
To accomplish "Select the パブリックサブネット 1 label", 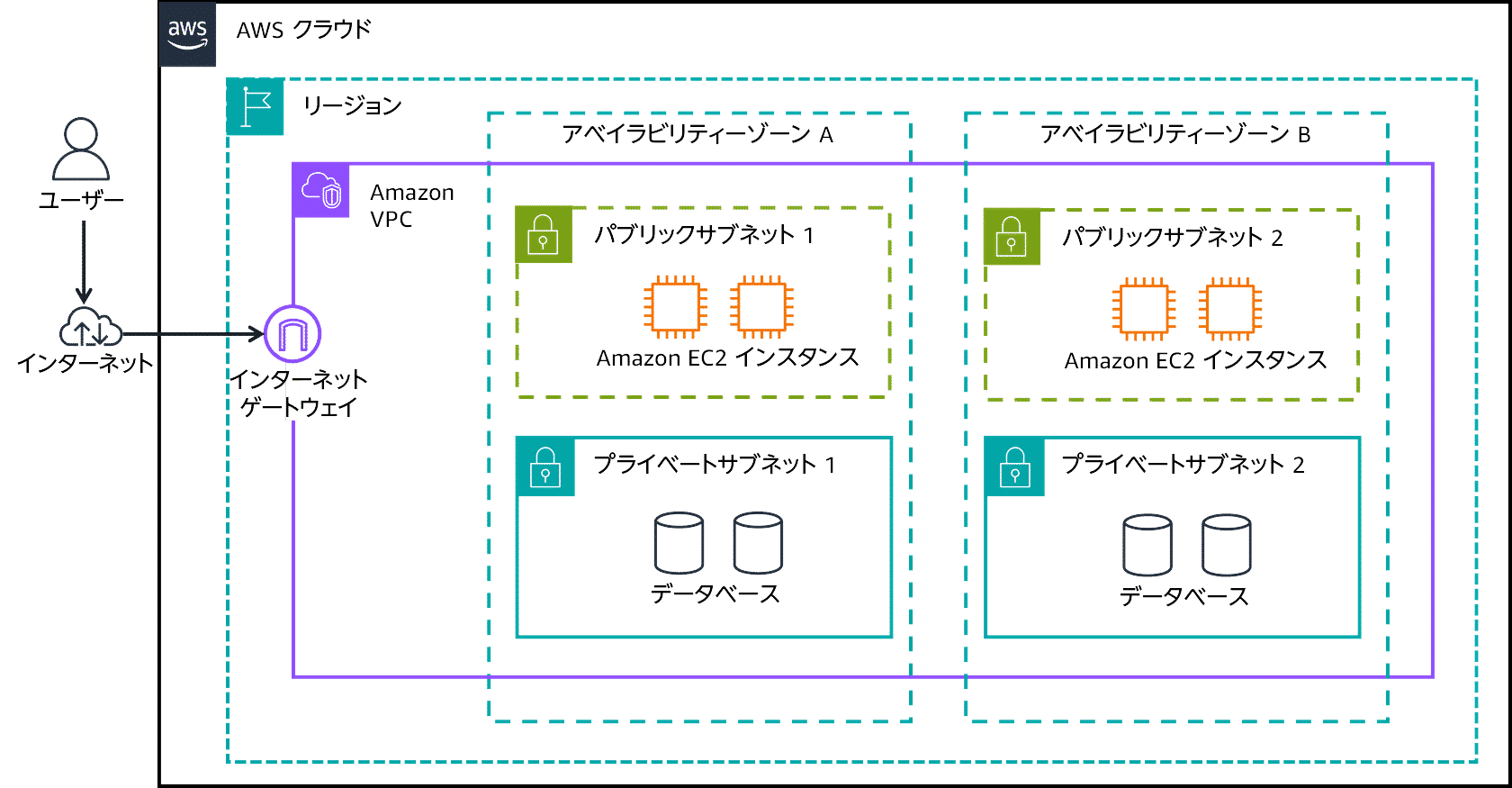I will pyautogui.click(x=704, y=235).
